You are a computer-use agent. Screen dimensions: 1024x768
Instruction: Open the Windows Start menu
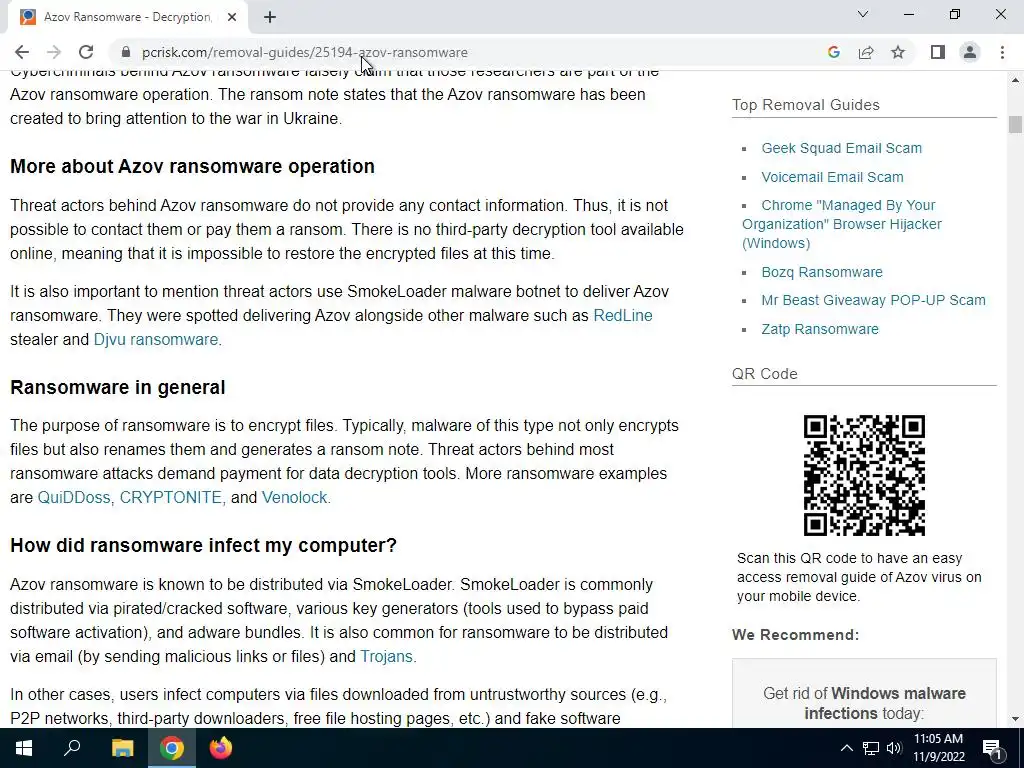24,748
